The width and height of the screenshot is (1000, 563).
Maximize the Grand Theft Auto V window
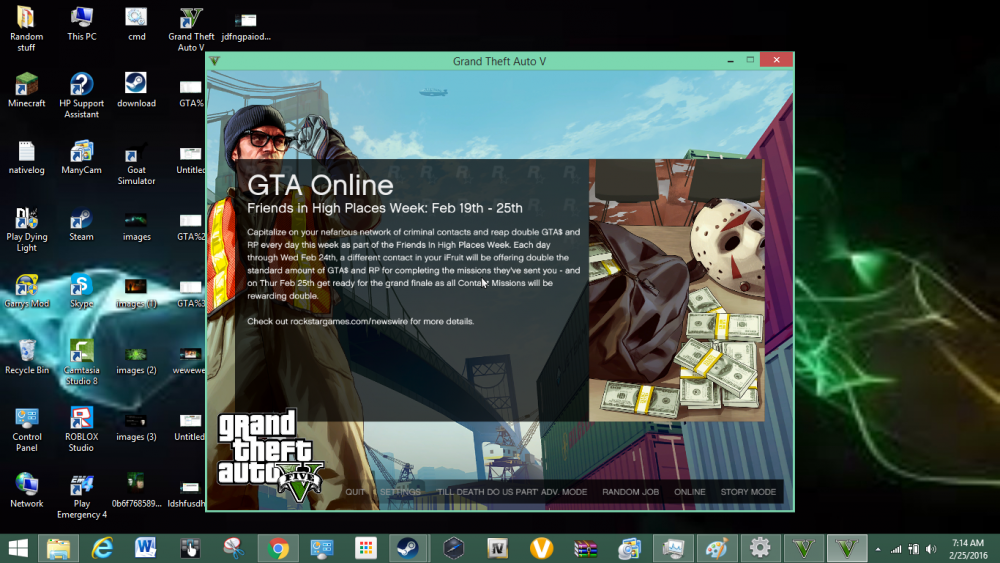[x=750, y=60]
